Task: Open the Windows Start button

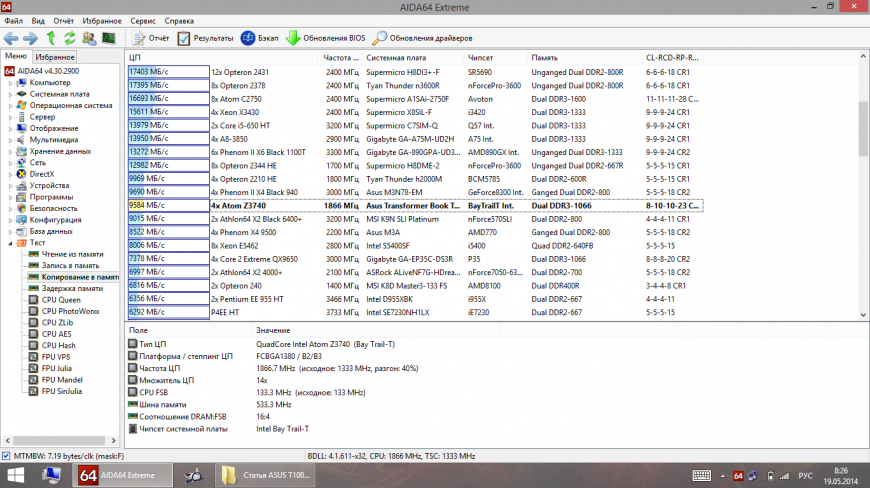Action: [16, 475]
